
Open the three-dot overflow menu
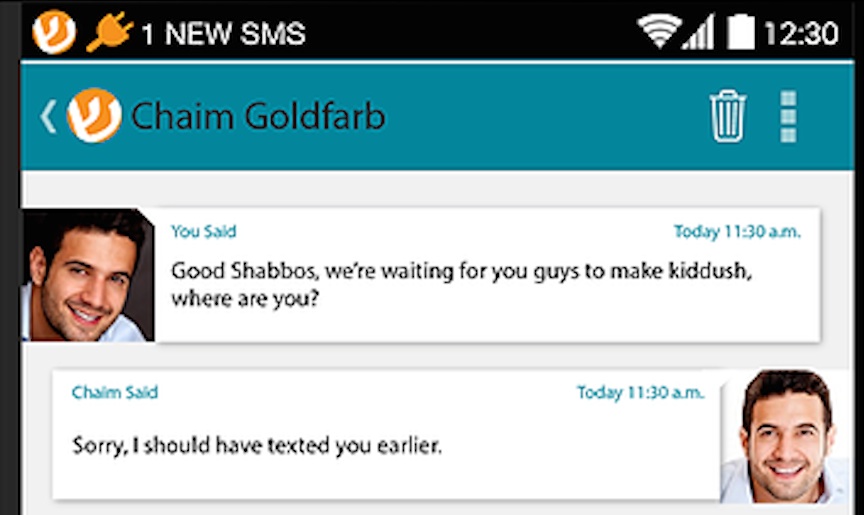789,117
